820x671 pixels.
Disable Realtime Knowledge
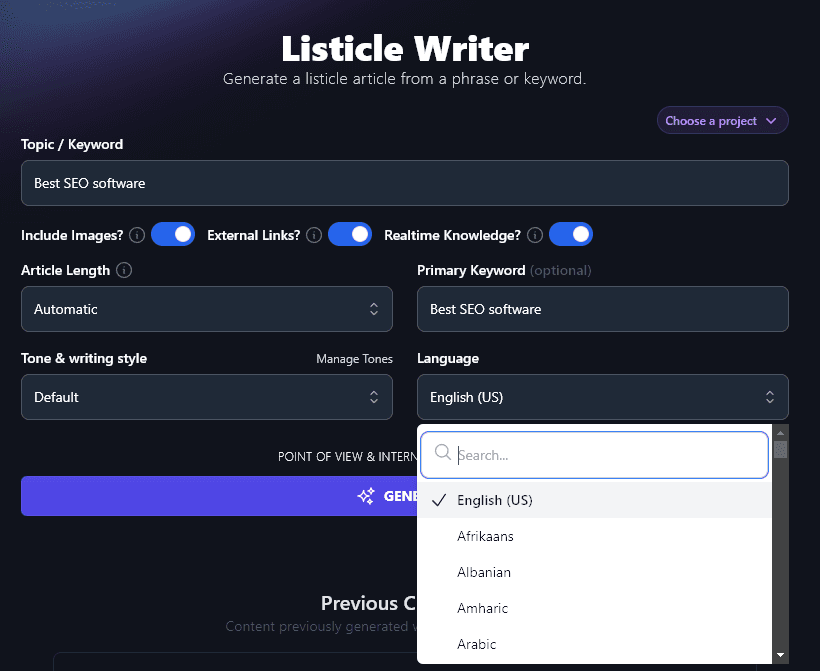point(571,234)
